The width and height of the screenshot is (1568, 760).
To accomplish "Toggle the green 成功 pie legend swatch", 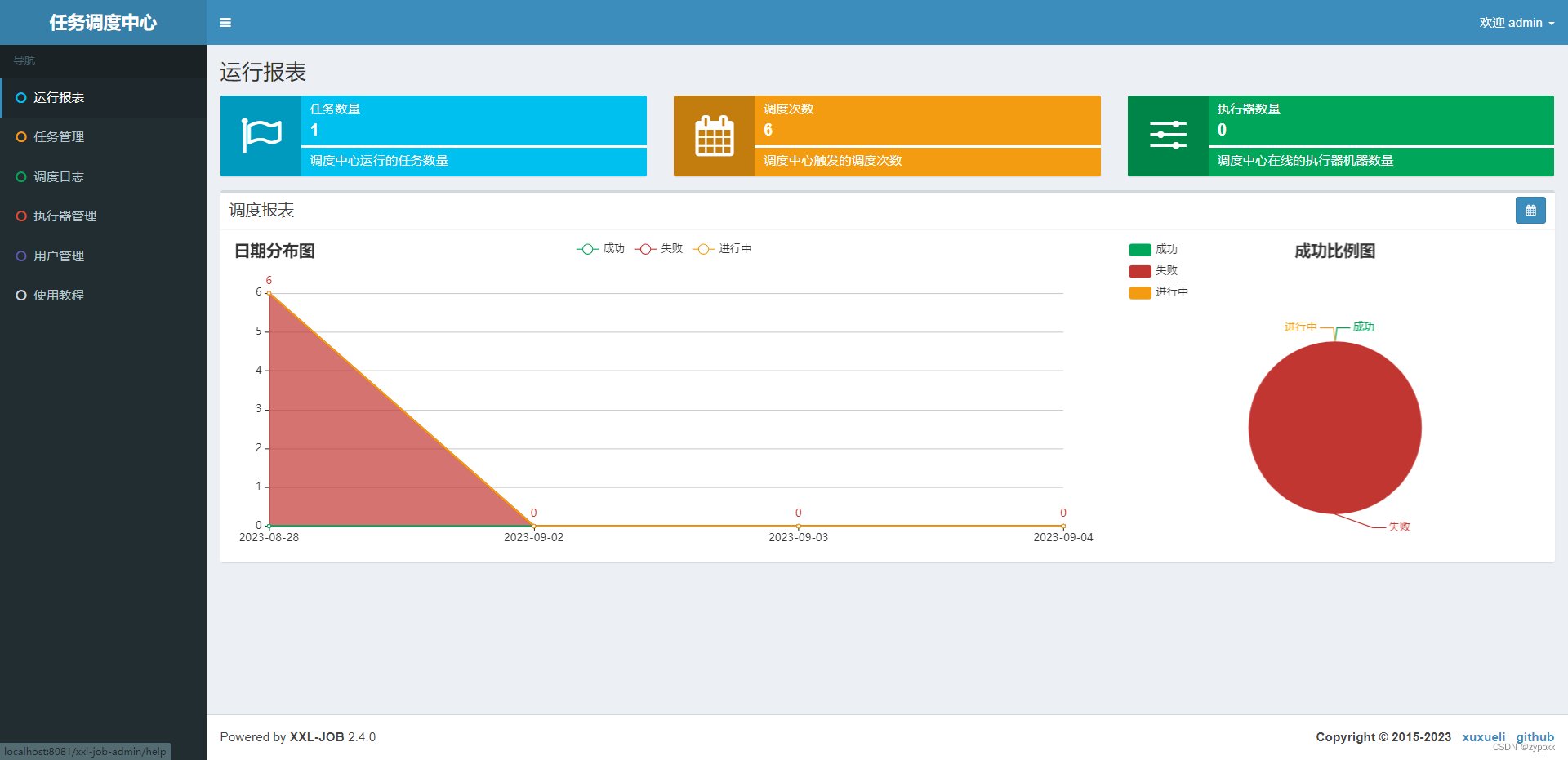I will 1140,250.
